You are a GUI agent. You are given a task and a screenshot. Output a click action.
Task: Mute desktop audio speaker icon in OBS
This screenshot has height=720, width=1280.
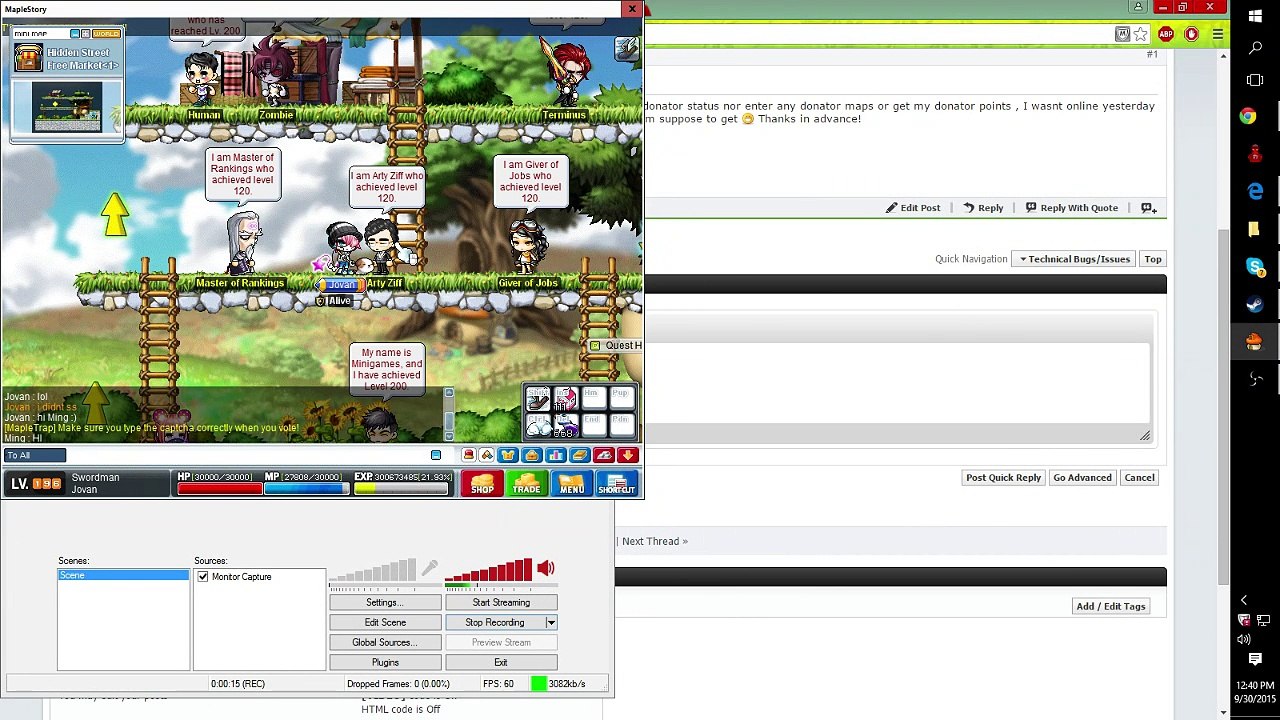click(545, 569)
